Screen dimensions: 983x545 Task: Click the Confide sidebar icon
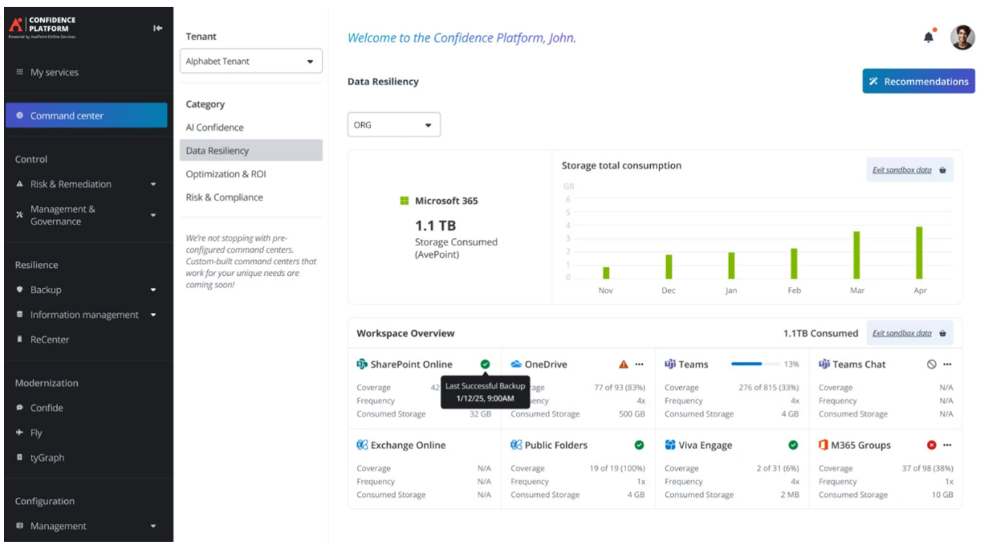click(x=19, y=407)
